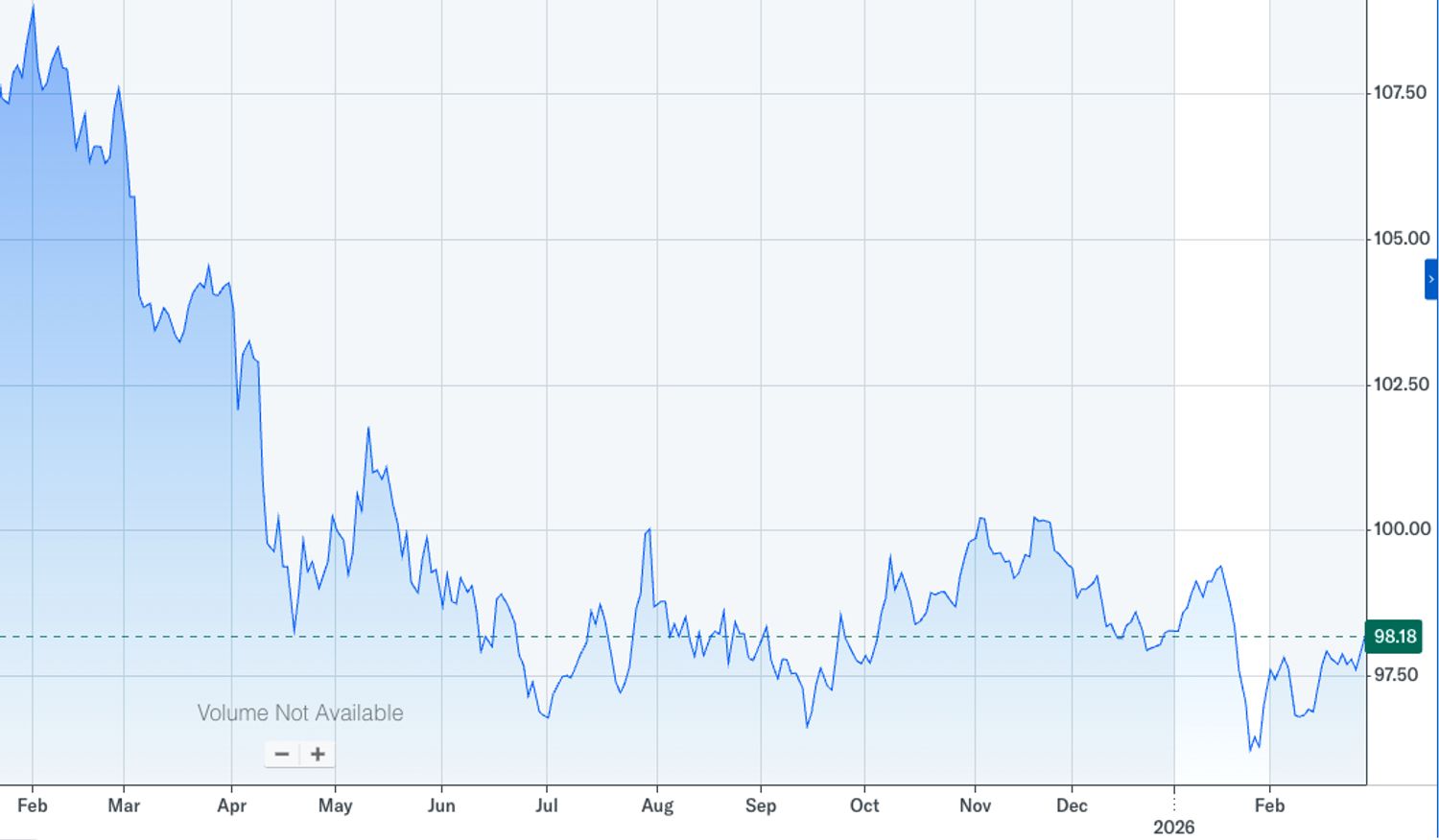Click the Jun month label on axis
Viewport: 1439px width, 840px height.
[x=441, y=805]
